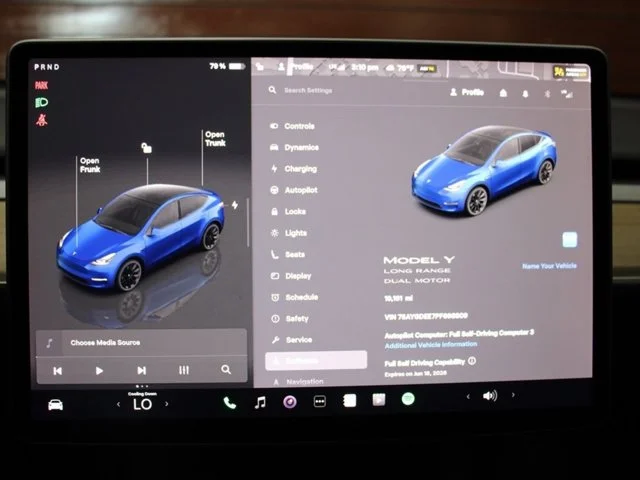Tap the passenger airbag status indicator
Image resolution: width=640 pixels, height=480 pixels.
pyautogui.click(x=570, y=72)
